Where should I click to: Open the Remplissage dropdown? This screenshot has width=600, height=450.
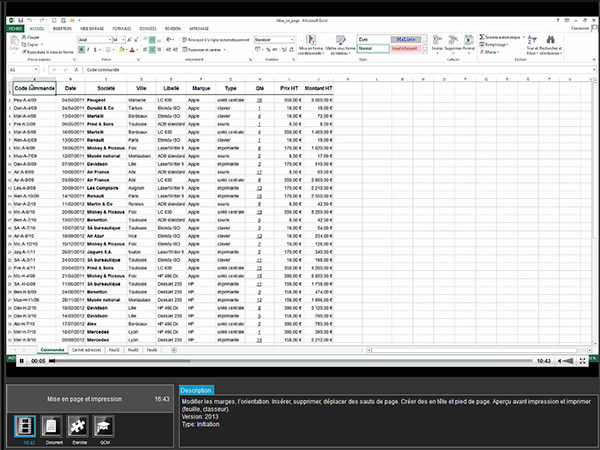pyautogui.click(x=494, y=44)
